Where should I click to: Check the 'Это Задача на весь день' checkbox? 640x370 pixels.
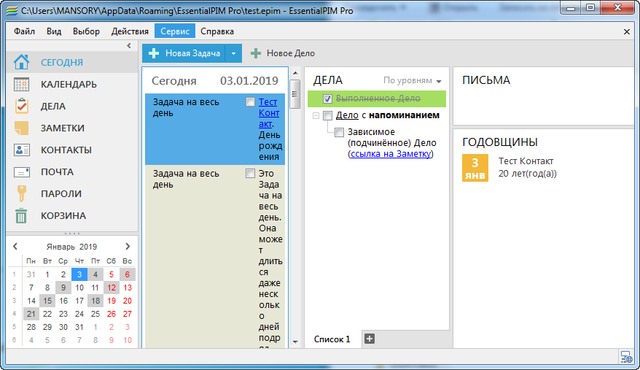[x=250, y=173]
